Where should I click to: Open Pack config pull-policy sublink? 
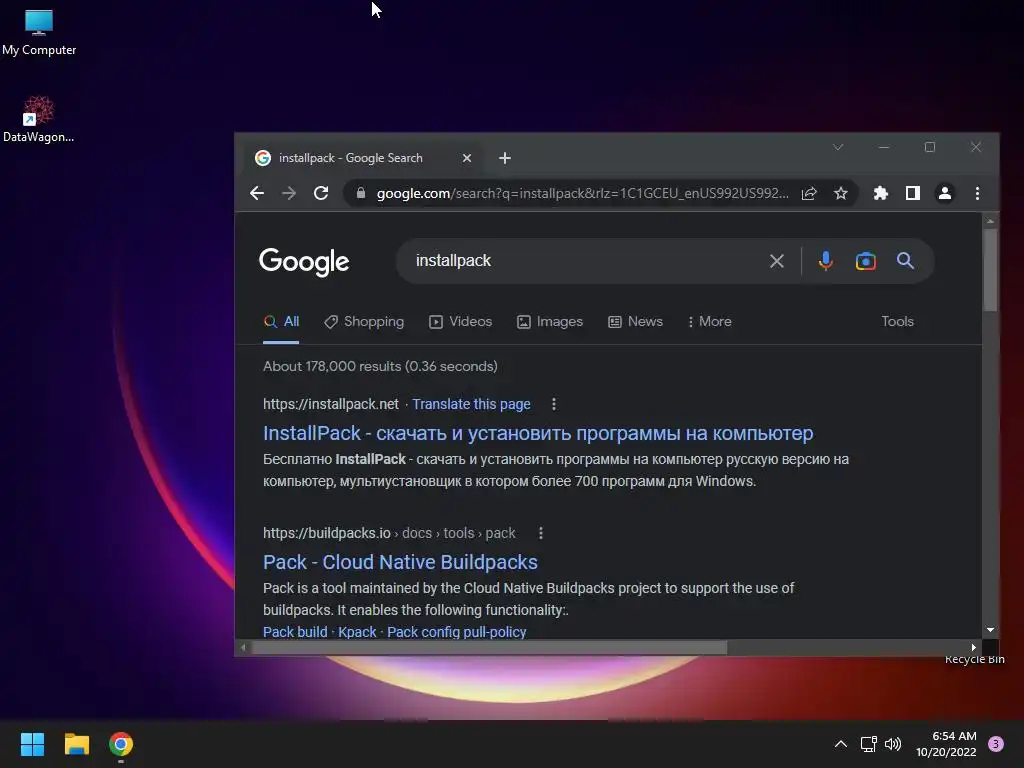[456, 632]
